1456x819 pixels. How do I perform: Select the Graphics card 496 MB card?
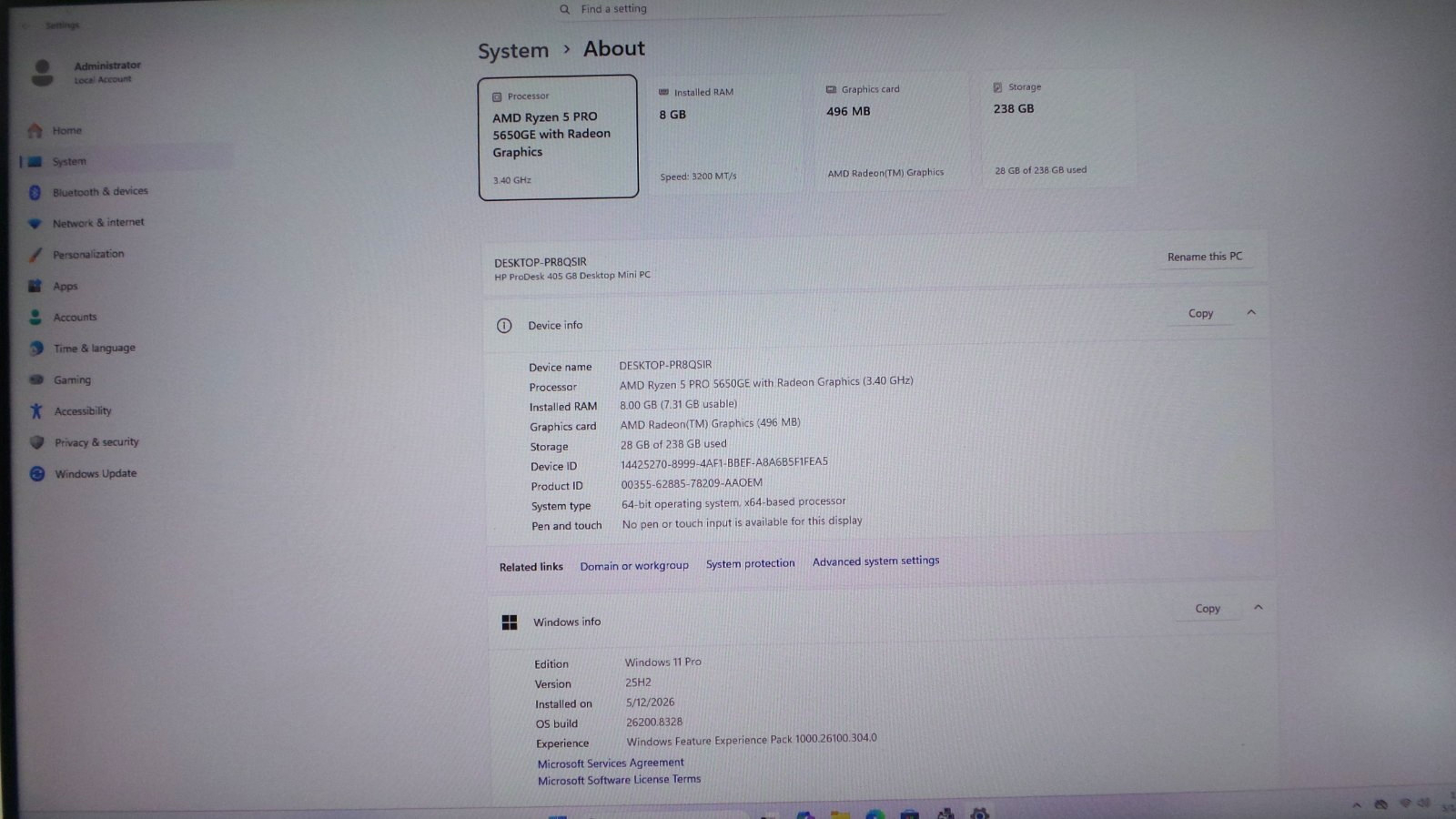[892, 132]
